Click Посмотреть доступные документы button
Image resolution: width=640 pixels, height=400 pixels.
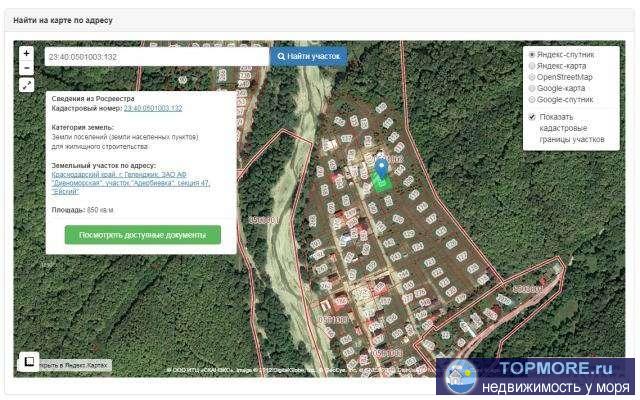pyautogui.click(x=142, y=235)
